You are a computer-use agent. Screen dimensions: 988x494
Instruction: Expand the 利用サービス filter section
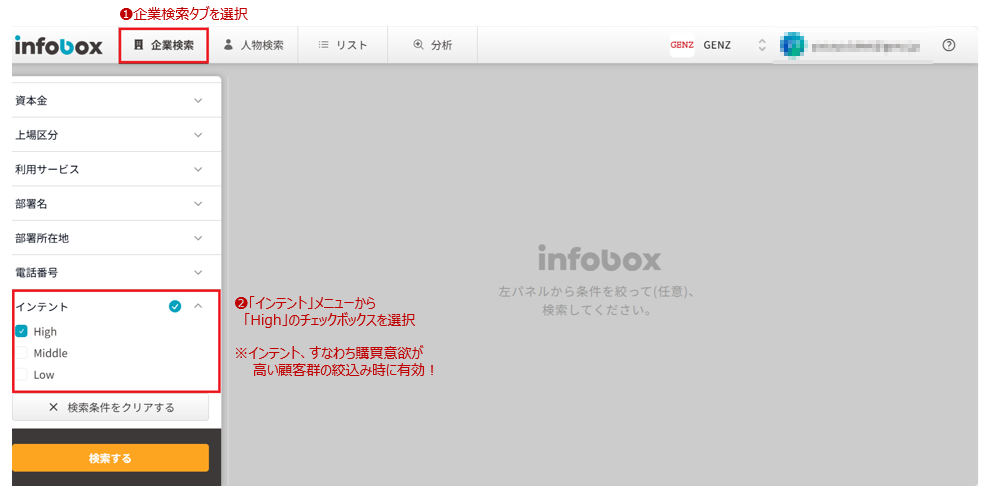[117, 169]
